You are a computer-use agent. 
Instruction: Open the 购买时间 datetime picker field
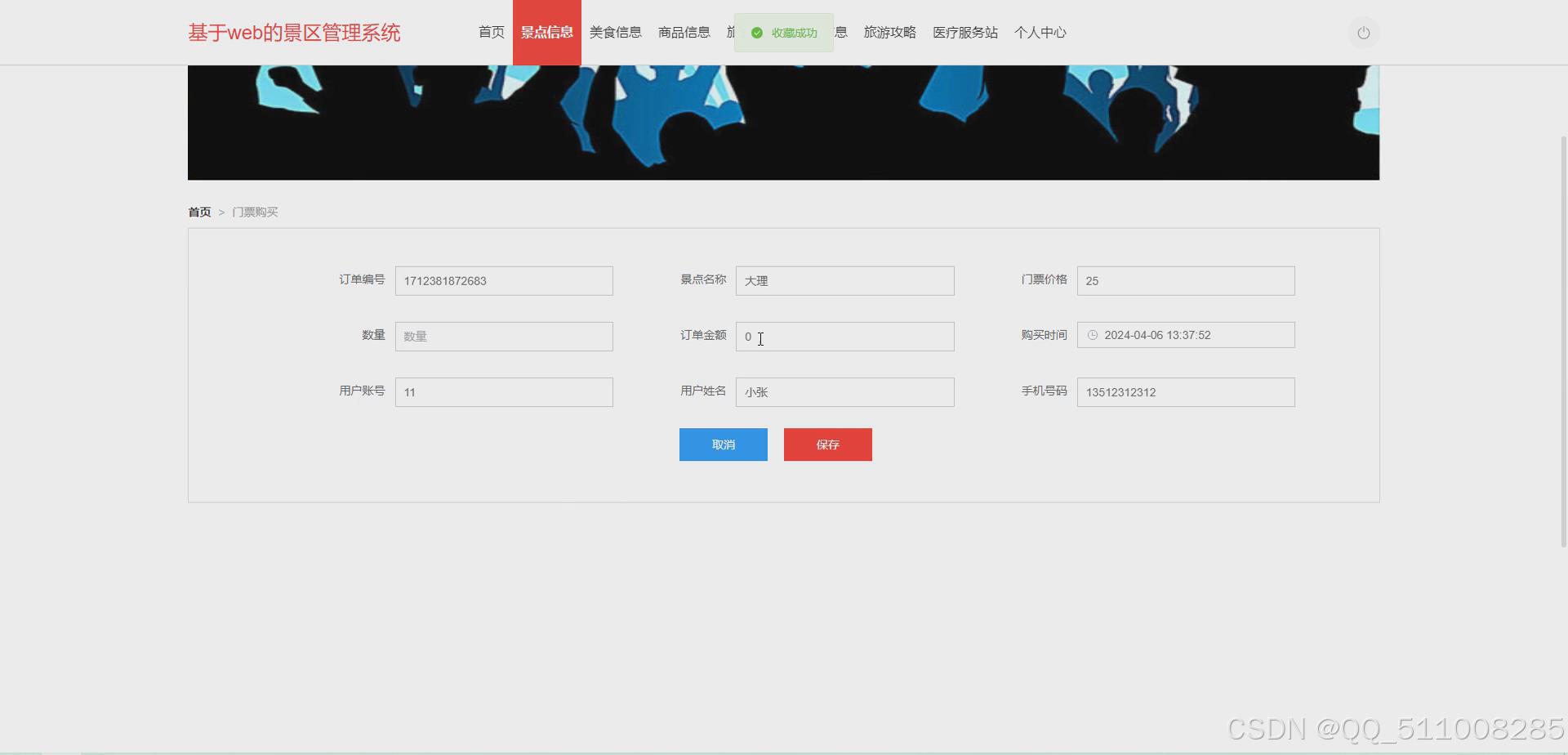pos(1186,335)
